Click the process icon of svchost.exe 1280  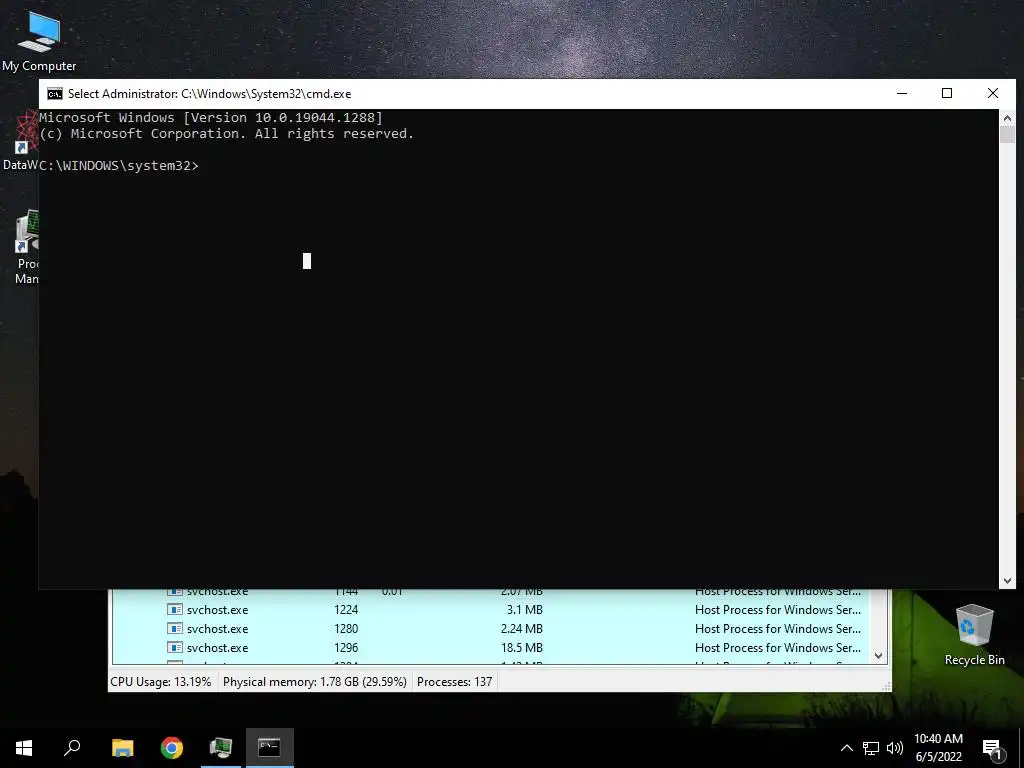coord(174,628)
